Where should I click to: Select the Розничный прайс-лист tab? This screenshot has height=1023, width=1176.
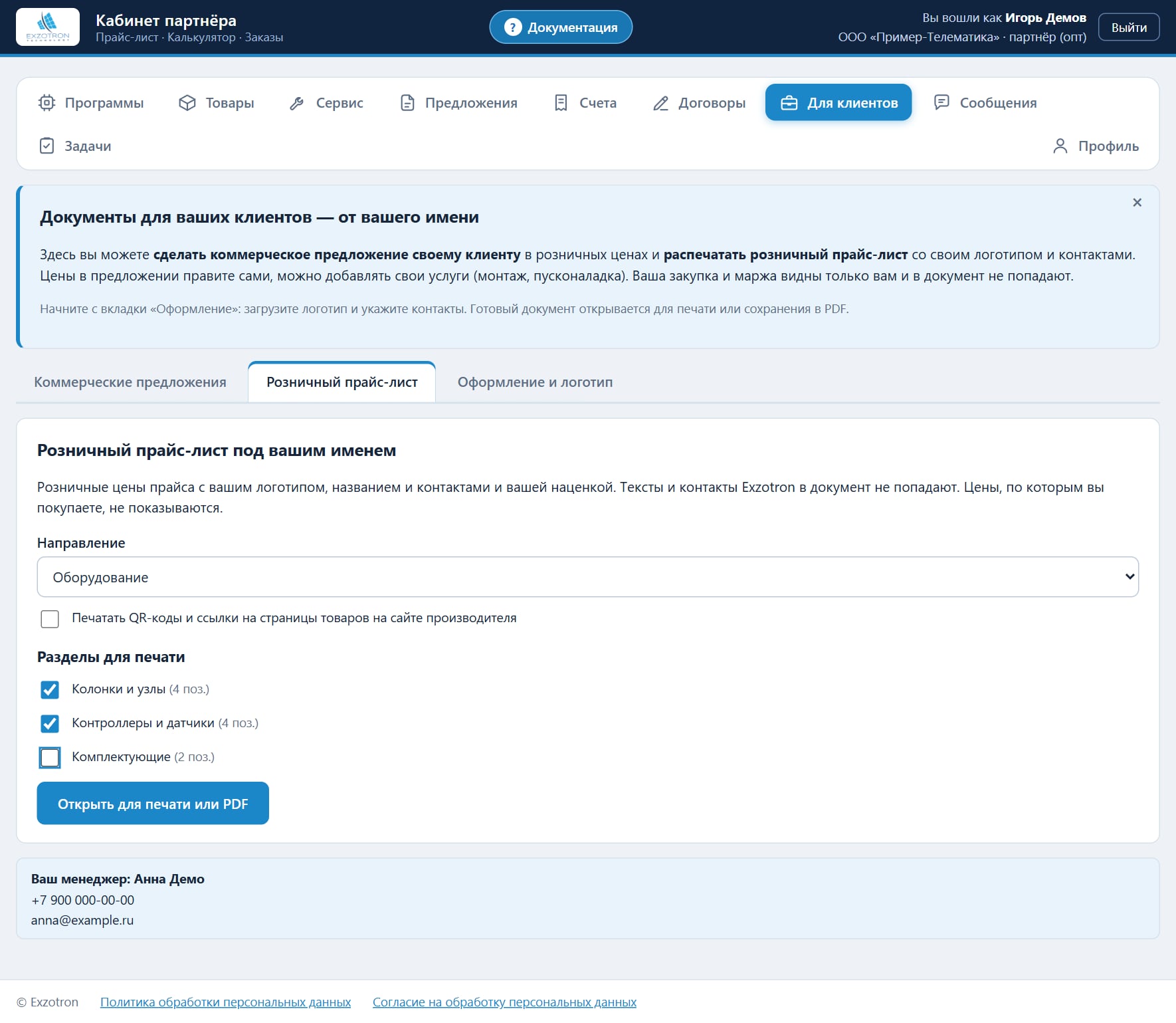(x=342, y=382)
